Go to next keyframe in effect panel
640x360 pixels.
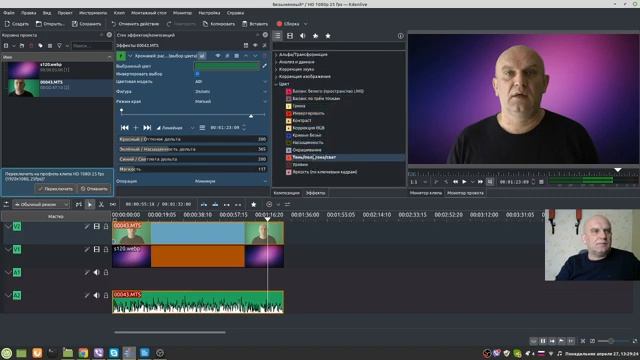coord(147,128)
